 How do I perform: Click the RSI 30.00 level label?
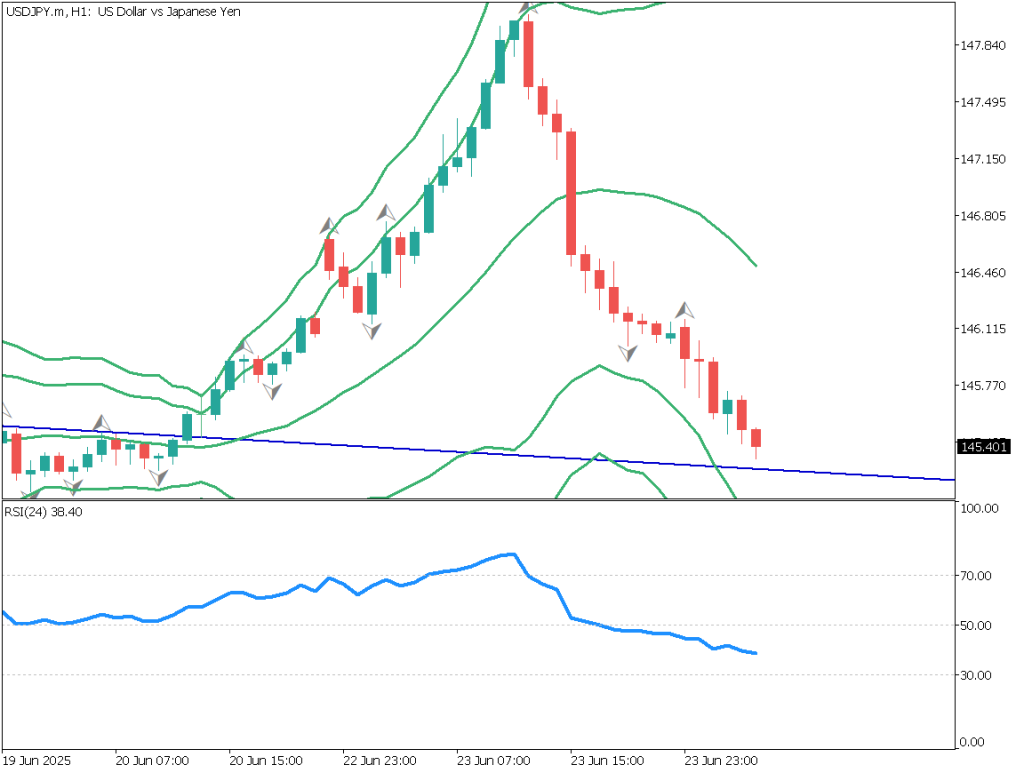pyautogui.click(x=976, y=676)
